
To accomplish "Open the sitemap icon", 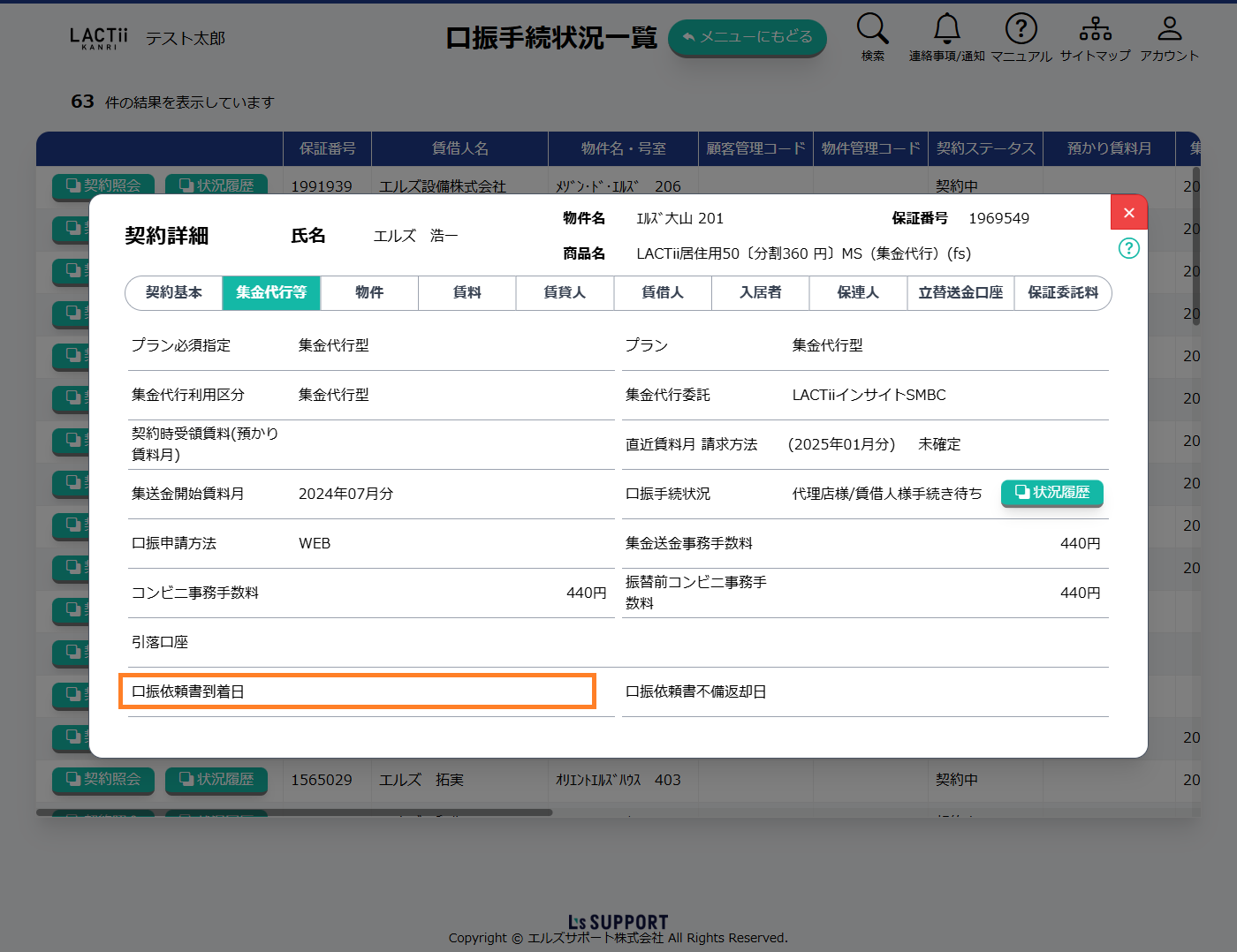I will (x=1095, y=30).
